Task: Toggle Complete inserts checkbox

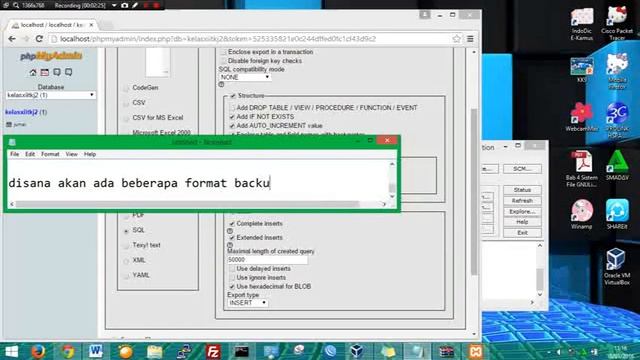Action: click(232, 224)
